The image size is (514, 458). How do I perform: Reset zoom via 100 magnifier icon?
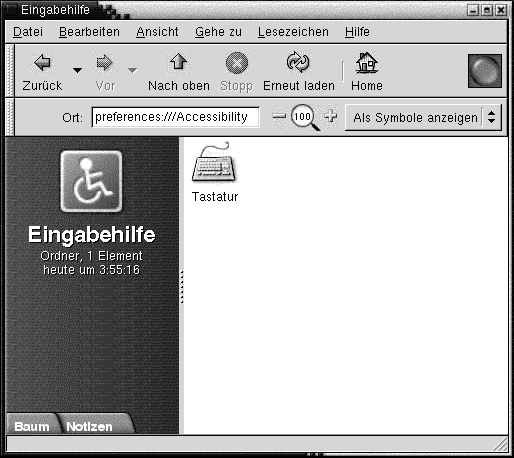click(305, 117)
